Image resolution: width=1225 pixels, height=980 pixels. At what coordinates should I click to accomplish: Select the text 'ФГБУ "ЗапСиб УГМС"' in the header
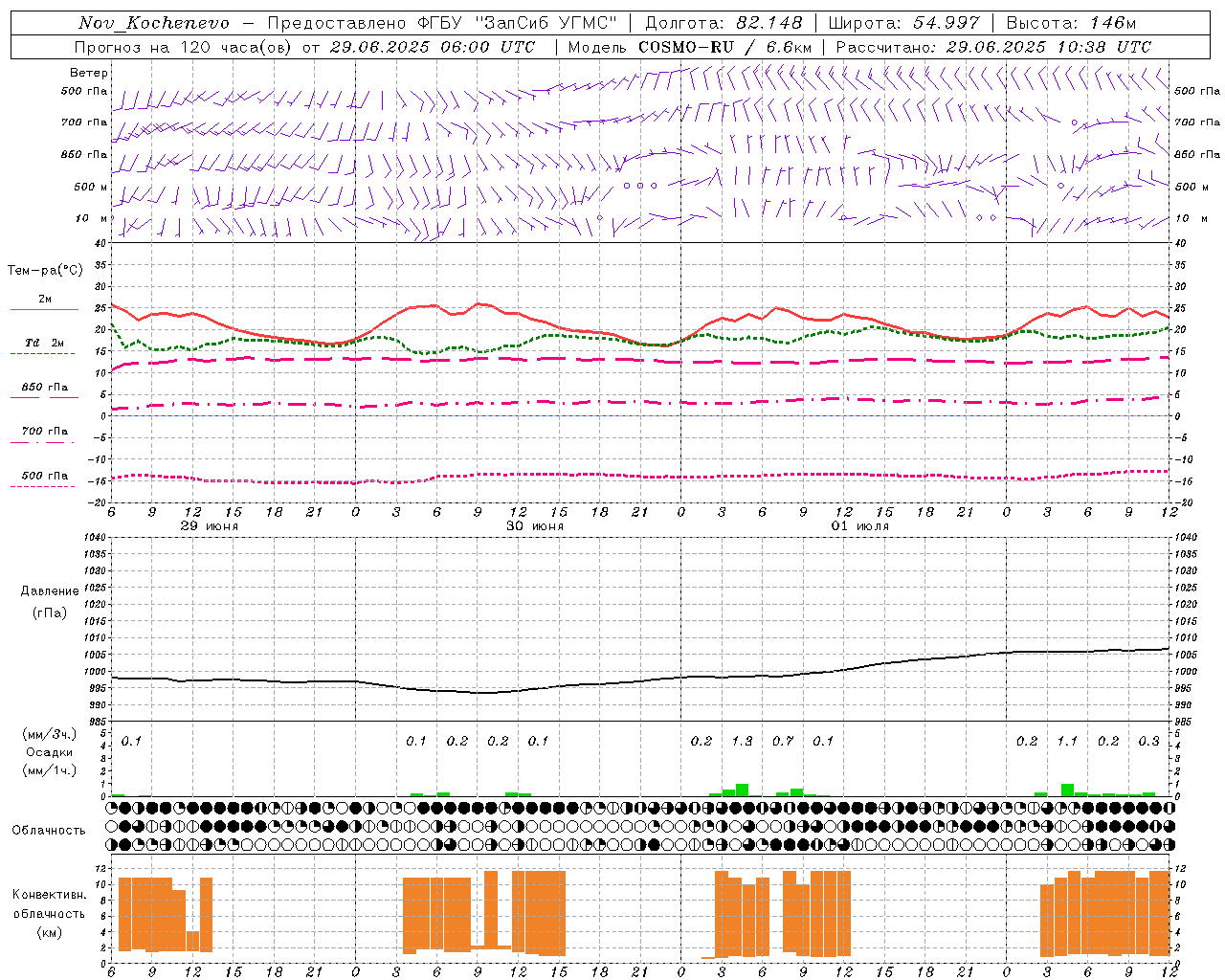517,23
